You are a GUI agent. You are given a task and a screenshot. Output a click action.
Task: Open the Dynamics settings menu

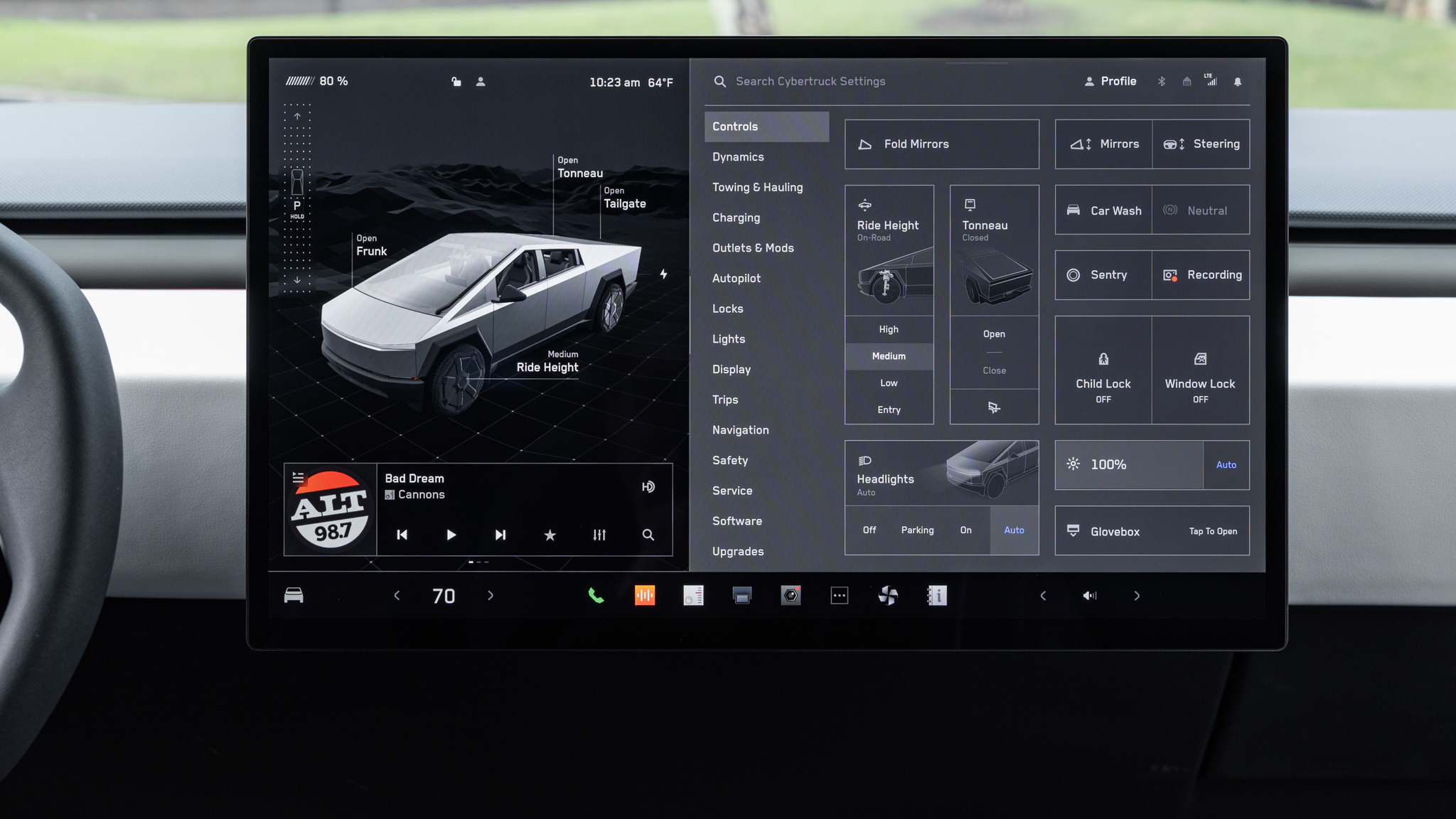coord(738,157)
